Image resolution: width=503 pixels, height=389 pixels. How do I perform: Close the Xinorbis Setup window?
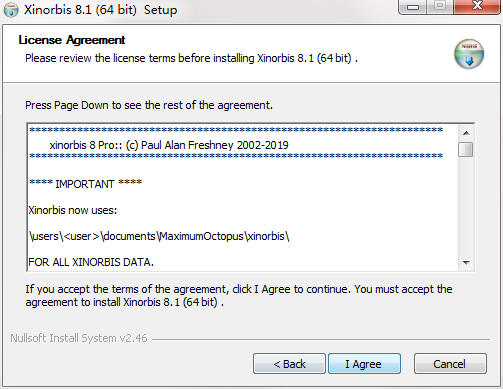point(477,7)
